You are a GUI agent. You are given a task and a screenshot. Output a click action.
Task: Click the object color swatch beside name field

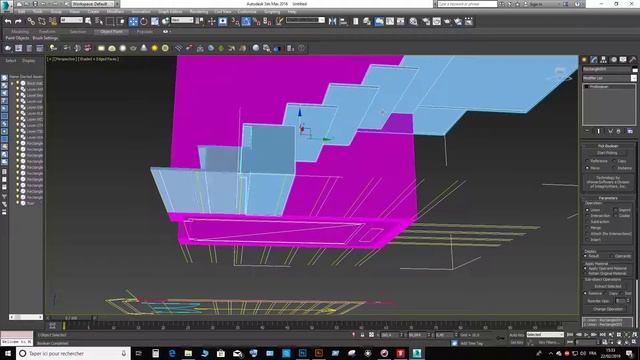[x=635, y=69]
